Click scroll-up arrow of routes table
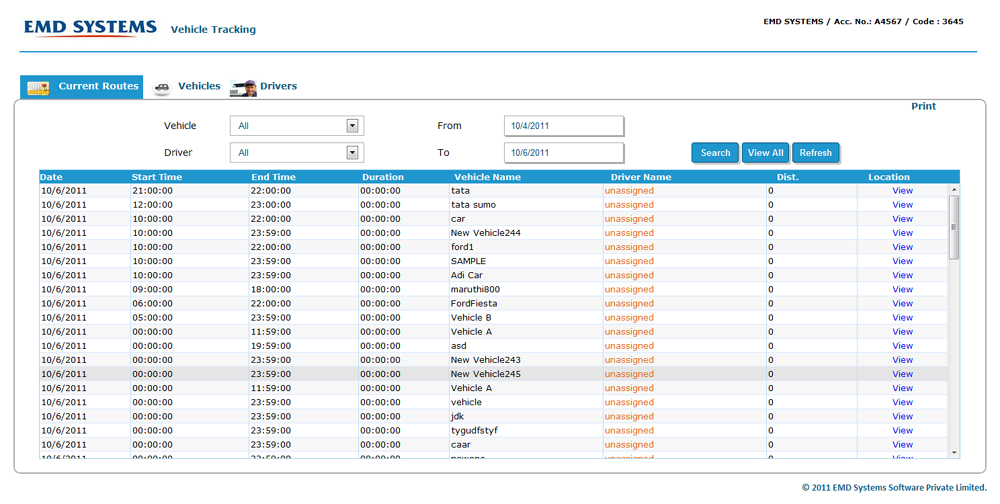Screen dimensions: 1000x504 (x=954, y=190)
